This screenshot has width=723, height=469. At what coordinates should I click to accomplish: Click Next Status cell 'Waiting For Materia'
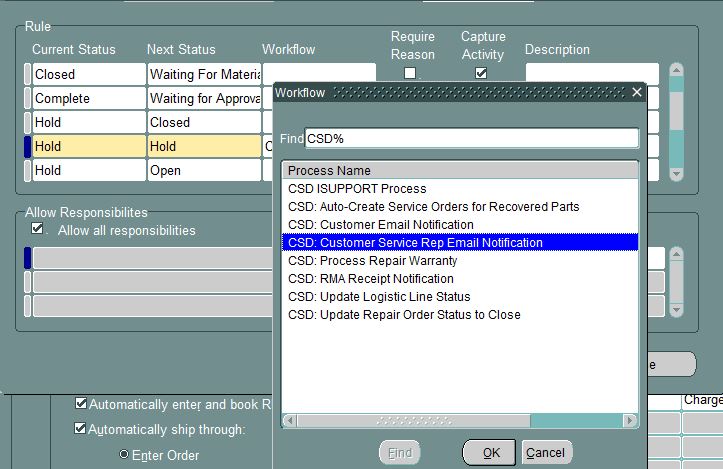coord(204,74)
